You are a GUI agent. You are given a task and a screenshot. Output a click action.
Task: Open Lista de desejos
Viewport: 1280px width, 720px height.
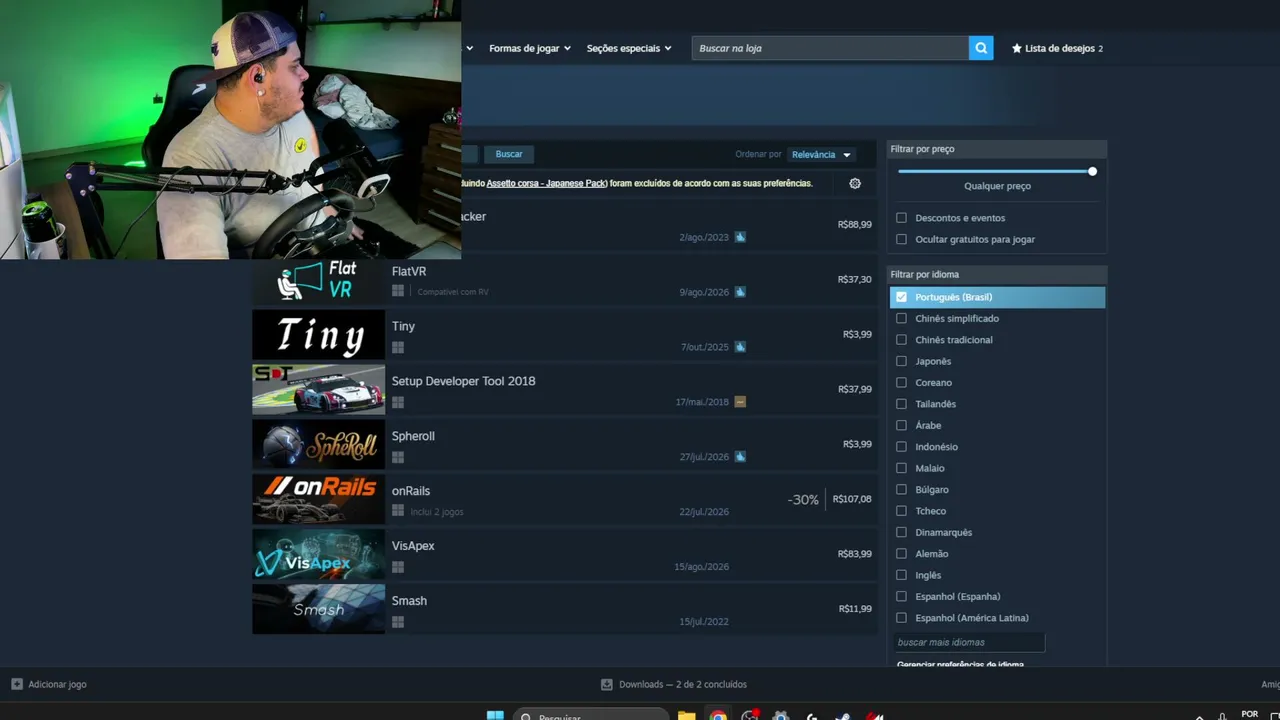pos(1057,48)
